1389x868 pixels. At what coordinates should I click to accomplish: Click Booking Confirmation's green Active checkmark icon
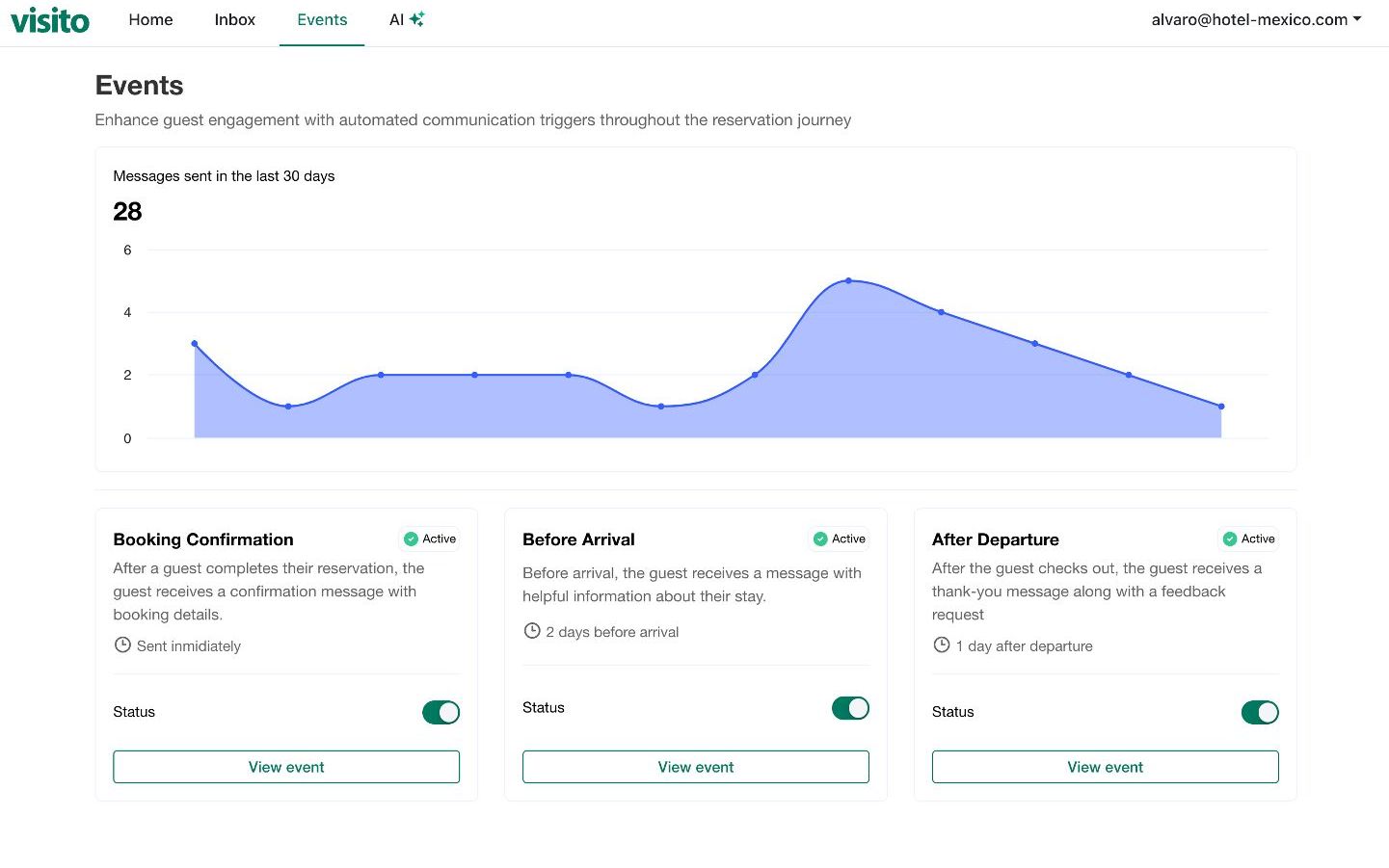411,539
